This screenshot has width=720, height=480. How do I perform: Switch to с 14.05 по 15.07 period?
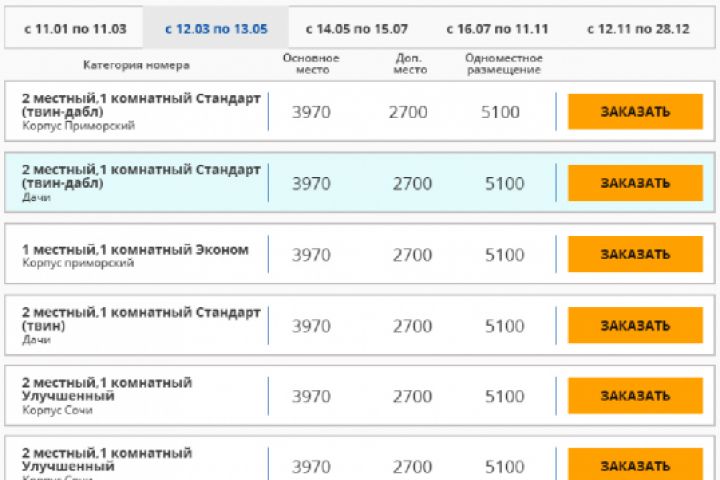357,27
